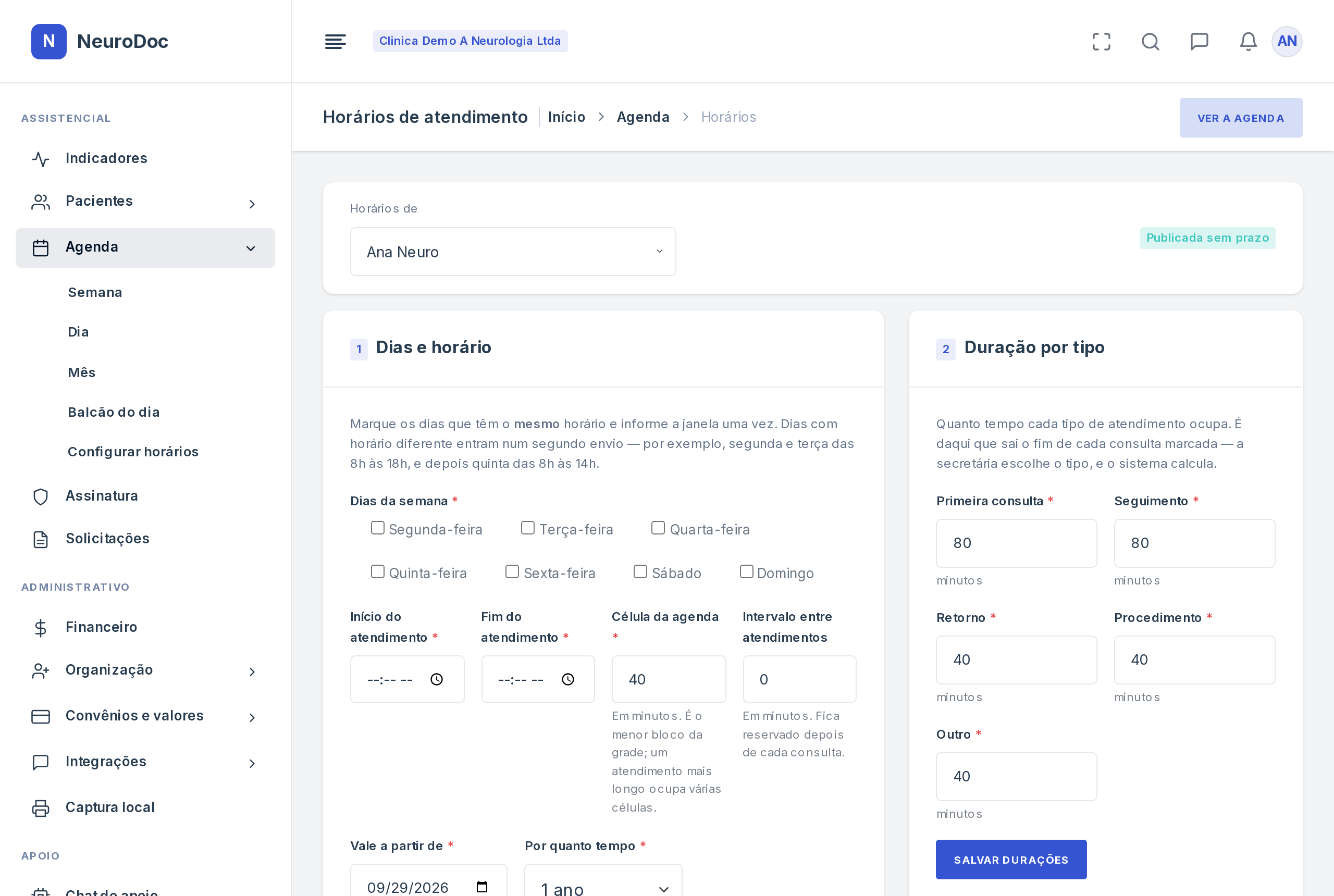Open calendar picker in Vale a partir de
Image resolution: width=1334 pixels, height=896 pixels.
click(481, 886)
